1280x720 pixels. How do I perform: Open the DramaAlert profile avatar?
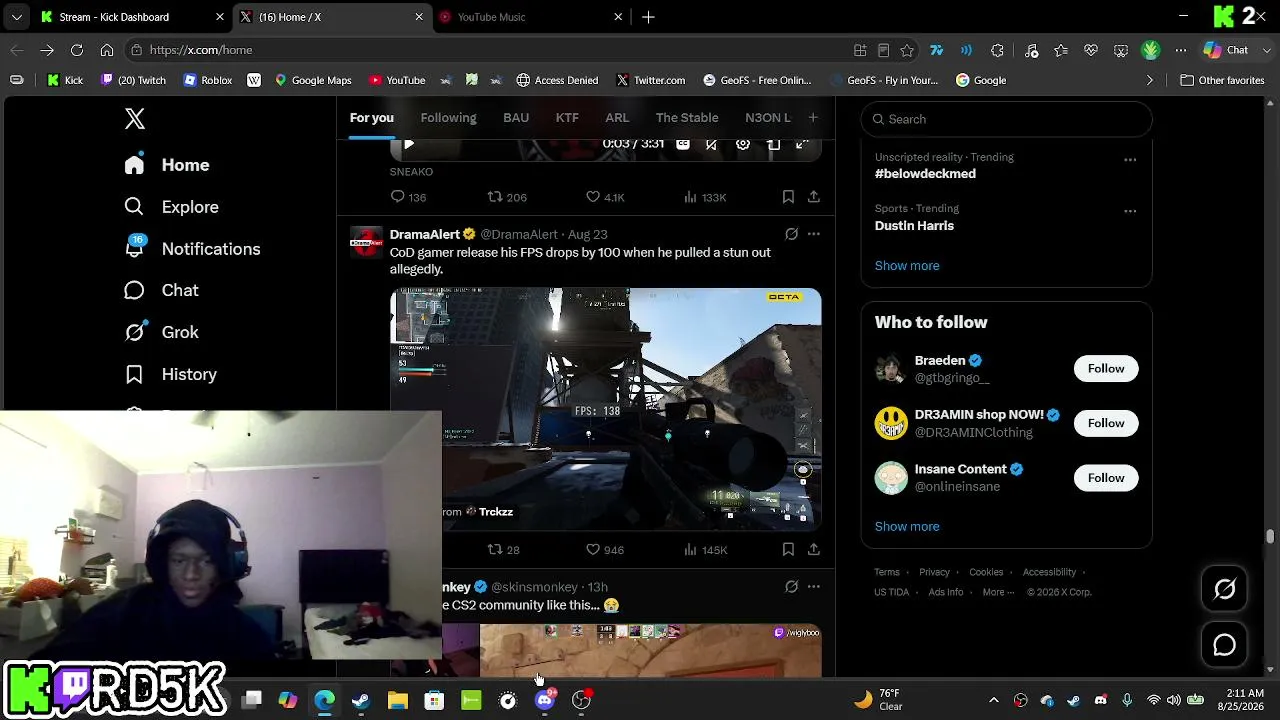point(366,242)
